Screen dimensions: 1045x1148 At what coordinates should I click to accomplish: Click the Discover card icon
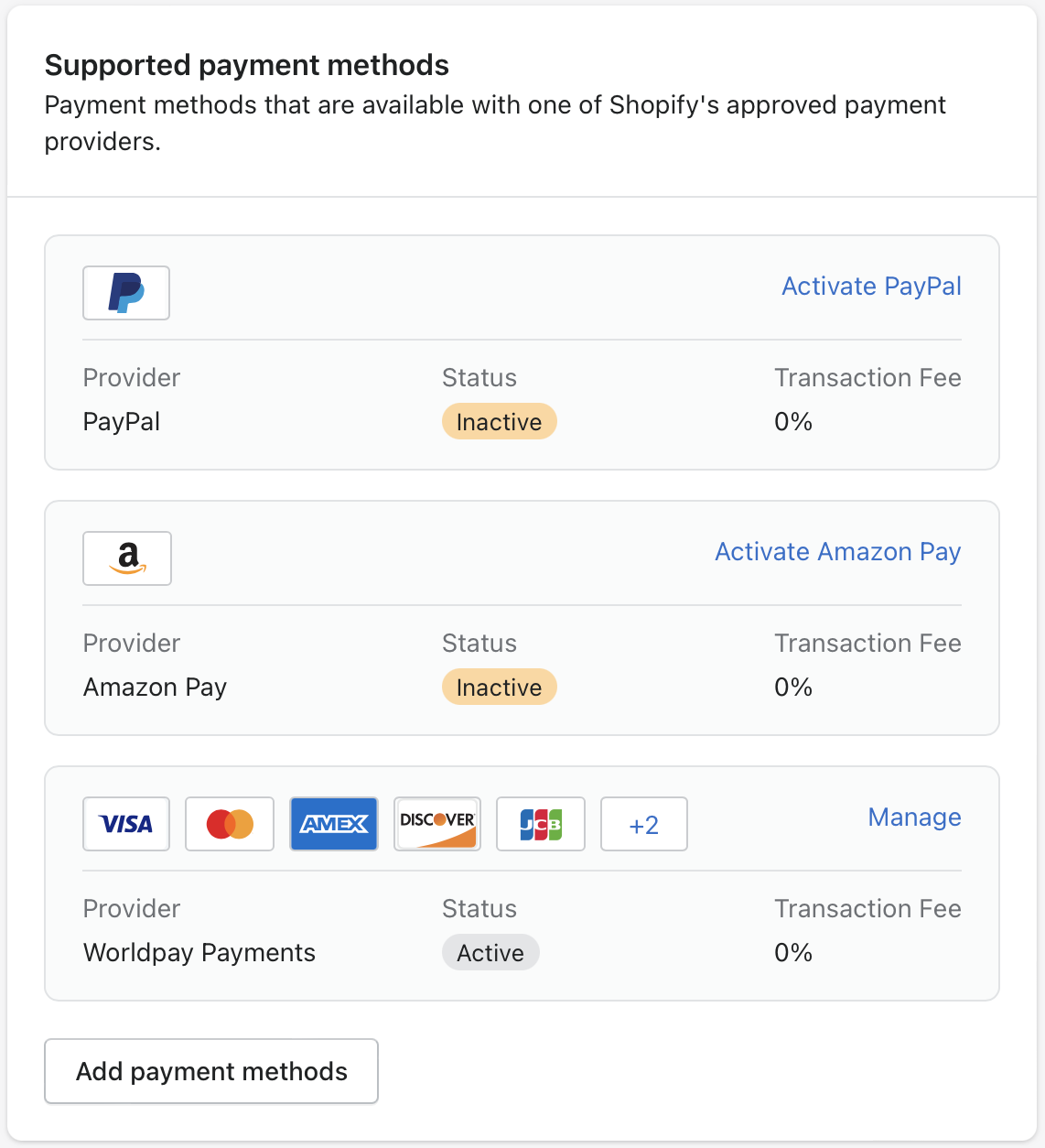tap(437, 824)
